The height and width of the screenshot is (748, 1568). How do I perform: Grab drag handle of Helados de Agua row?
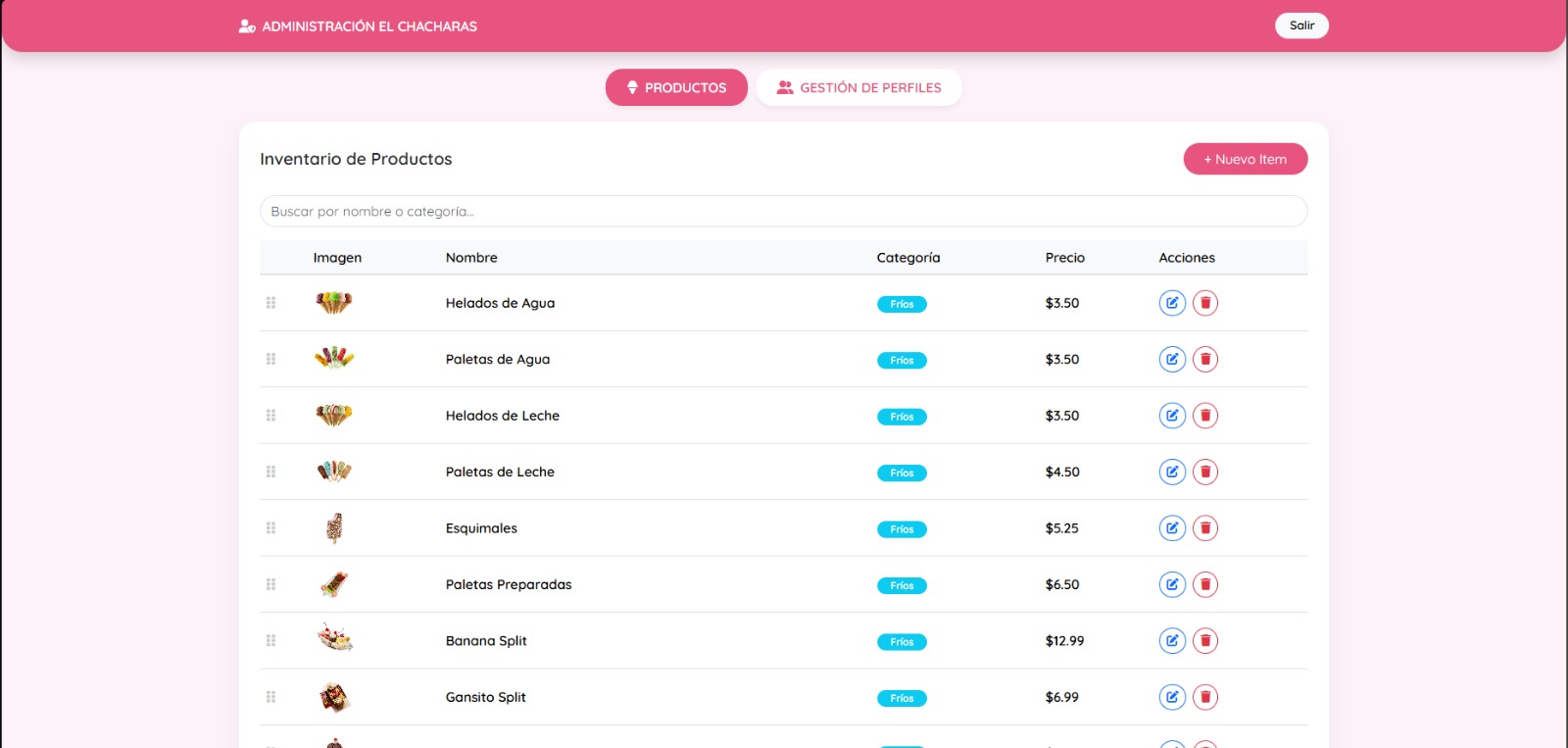tap(270, 303)
